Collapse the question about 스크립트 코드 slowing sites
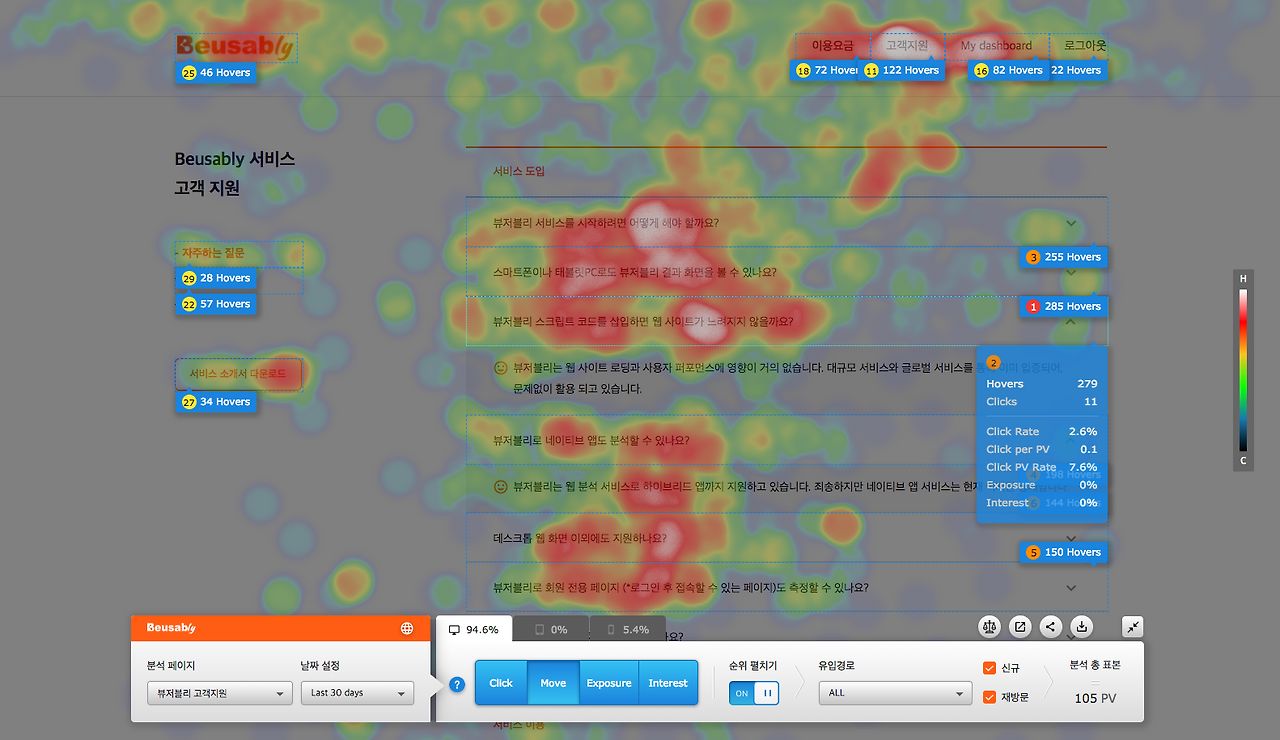 (787, 321)
